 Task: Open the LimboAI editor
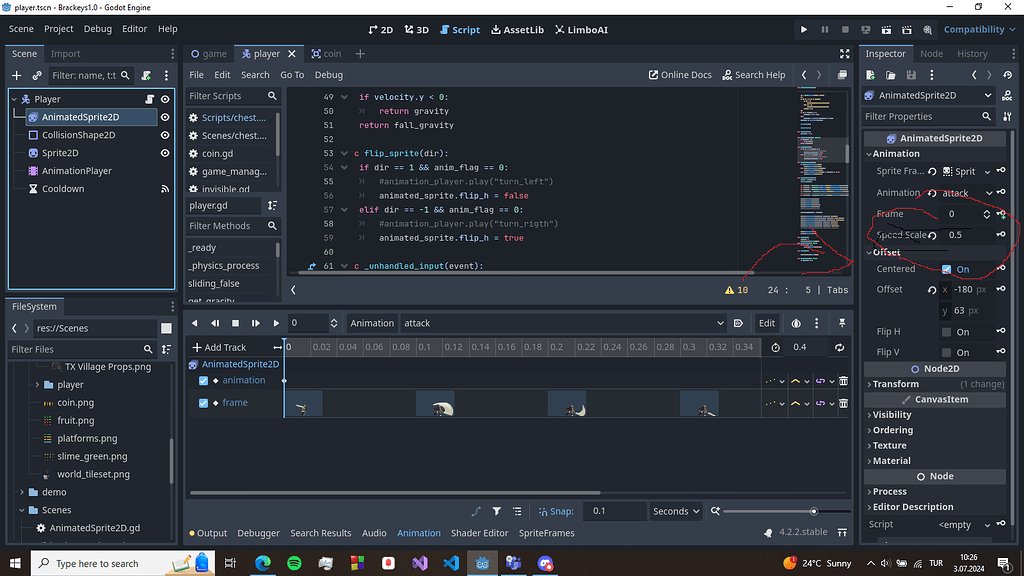pos(580,30)
